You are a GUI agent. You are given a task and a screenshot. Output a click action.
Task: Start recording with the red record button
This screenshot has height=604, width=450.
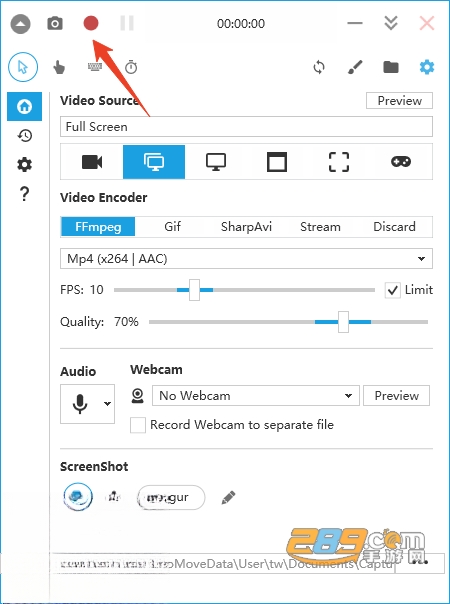(91, 23)
